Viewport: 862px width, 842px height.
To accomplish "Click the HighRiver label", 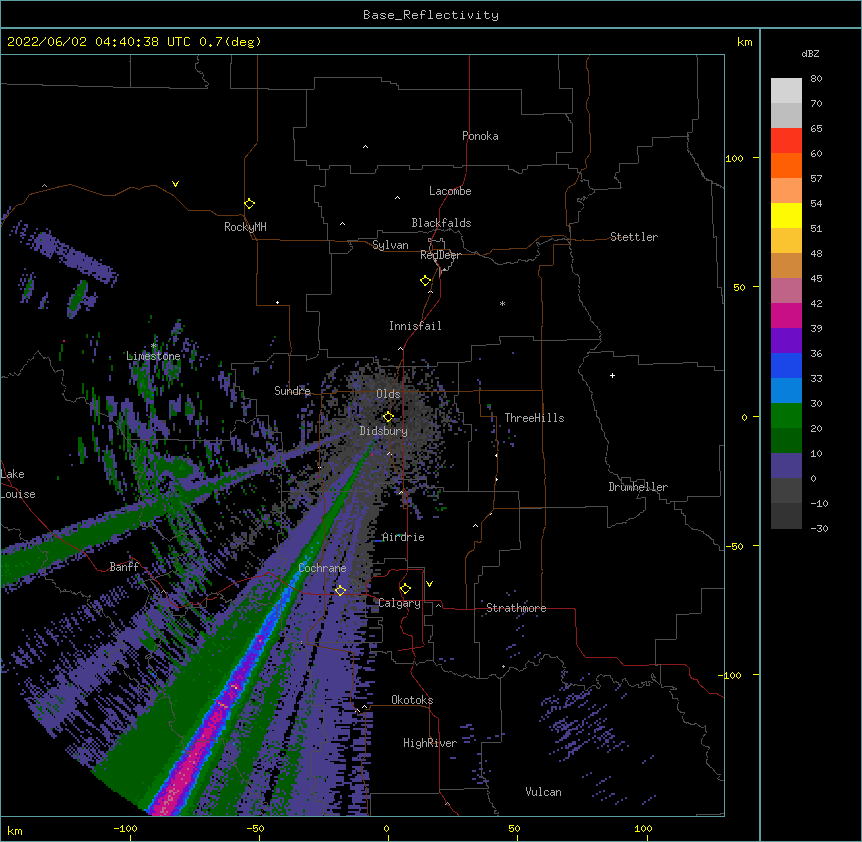I will coord(430,743).
